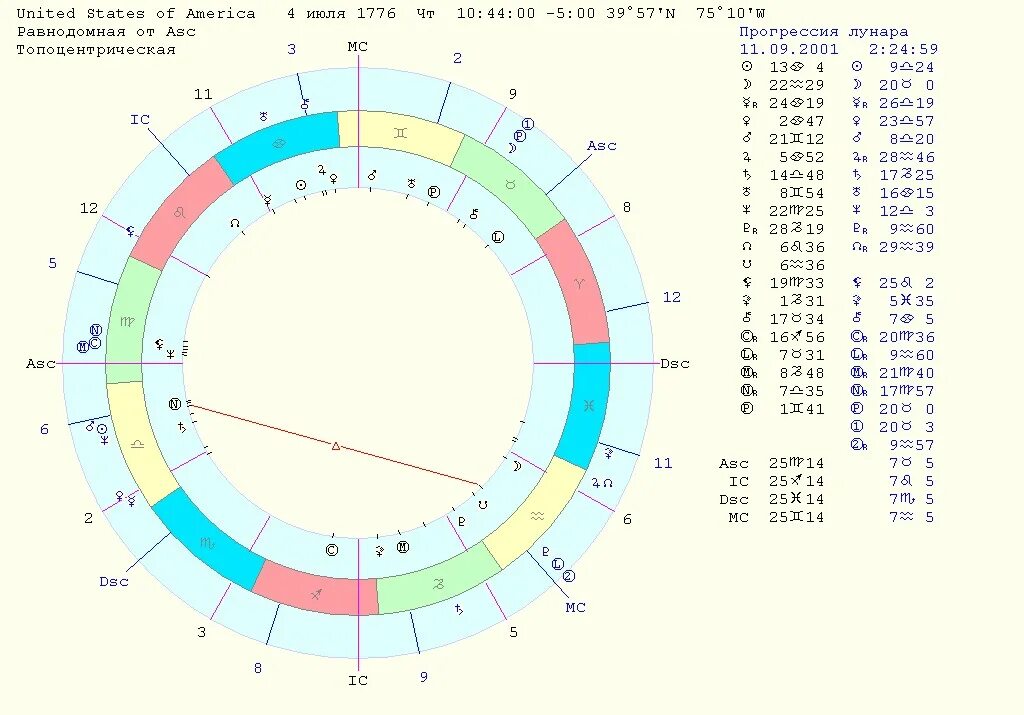Click the Gemini glyph in yellow zodiac segment
The height and width of the screenshot is (715, 1024).
[x=400, y=133]
